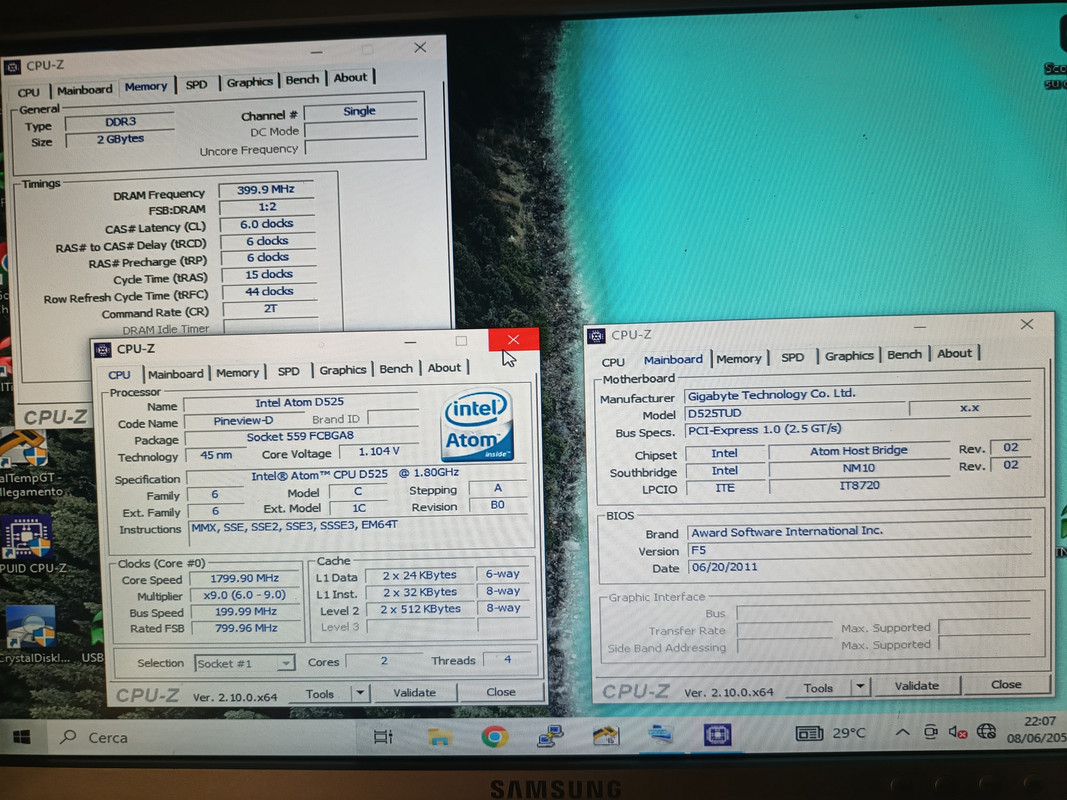
Task: Click Tools button in middle CPU-Z window
Action: coord(319,694)
